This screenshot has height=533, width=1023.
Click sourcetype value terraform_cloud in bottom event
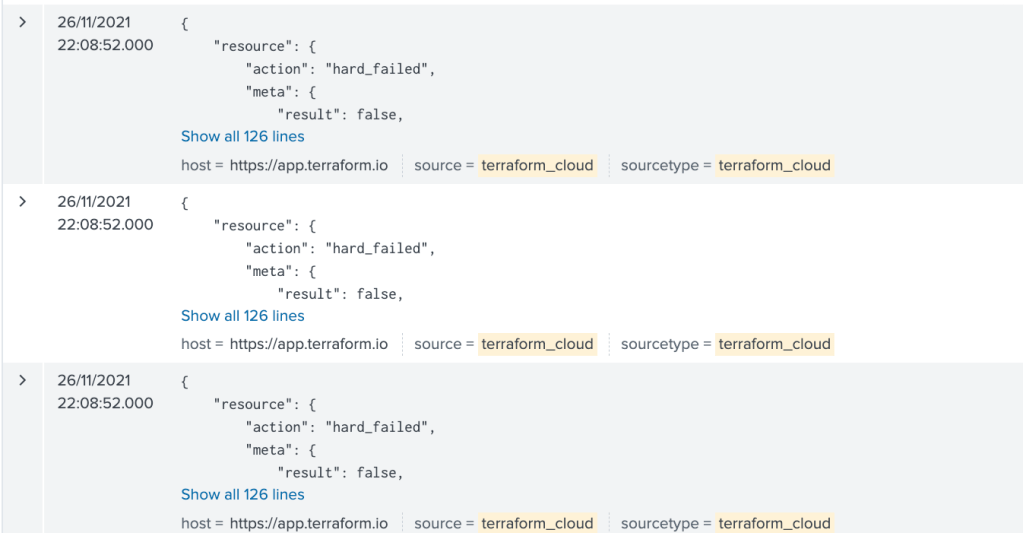coord(774,523)
